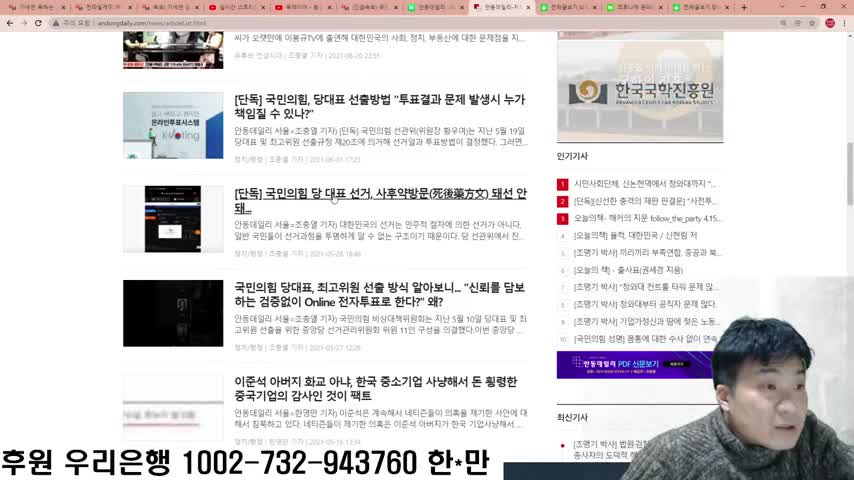Open popular article 출사표(권세경 지음)
854x480 pixels.
(628, 270)
